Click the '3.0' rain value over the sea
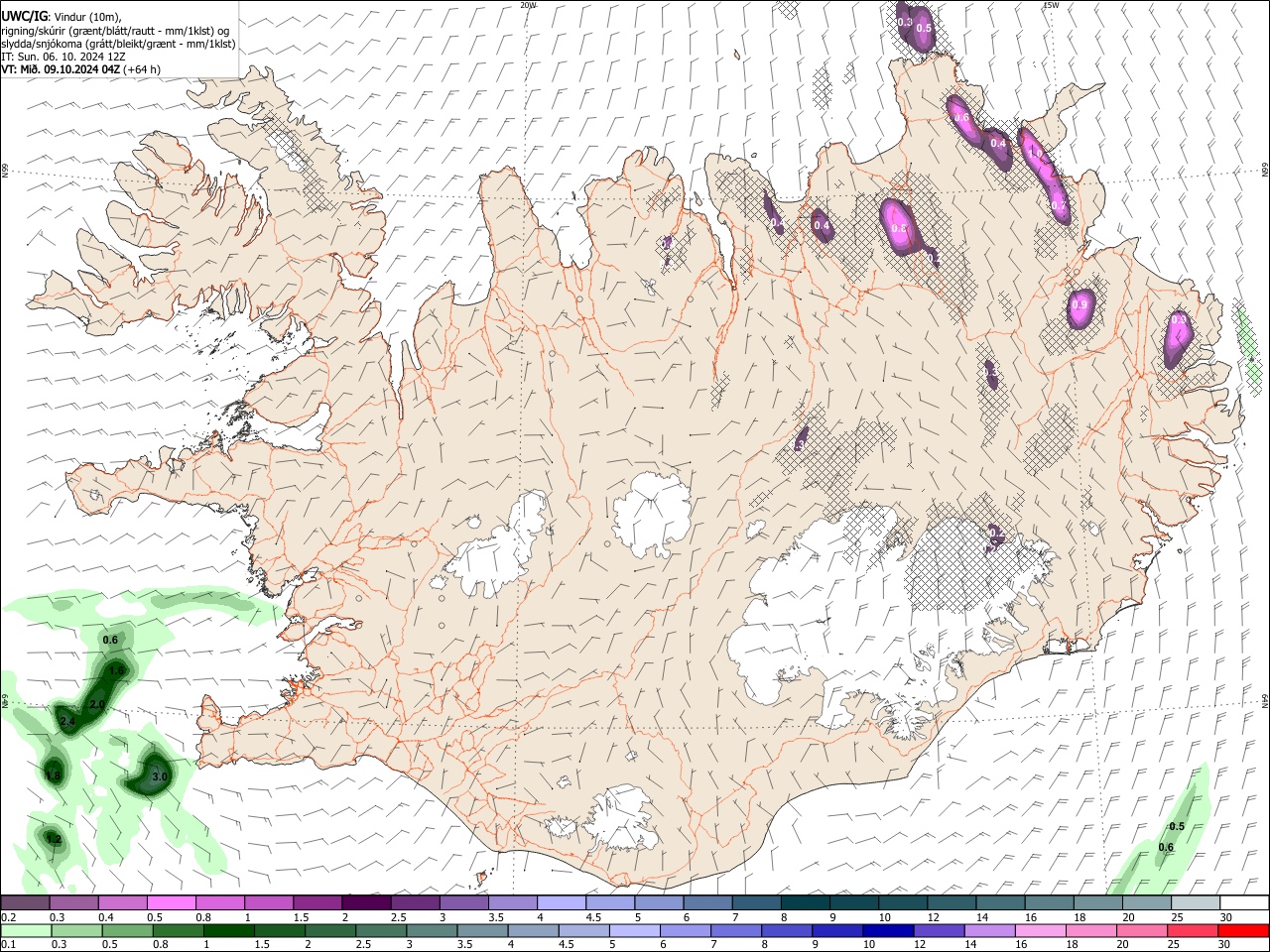 click(159, 776)
